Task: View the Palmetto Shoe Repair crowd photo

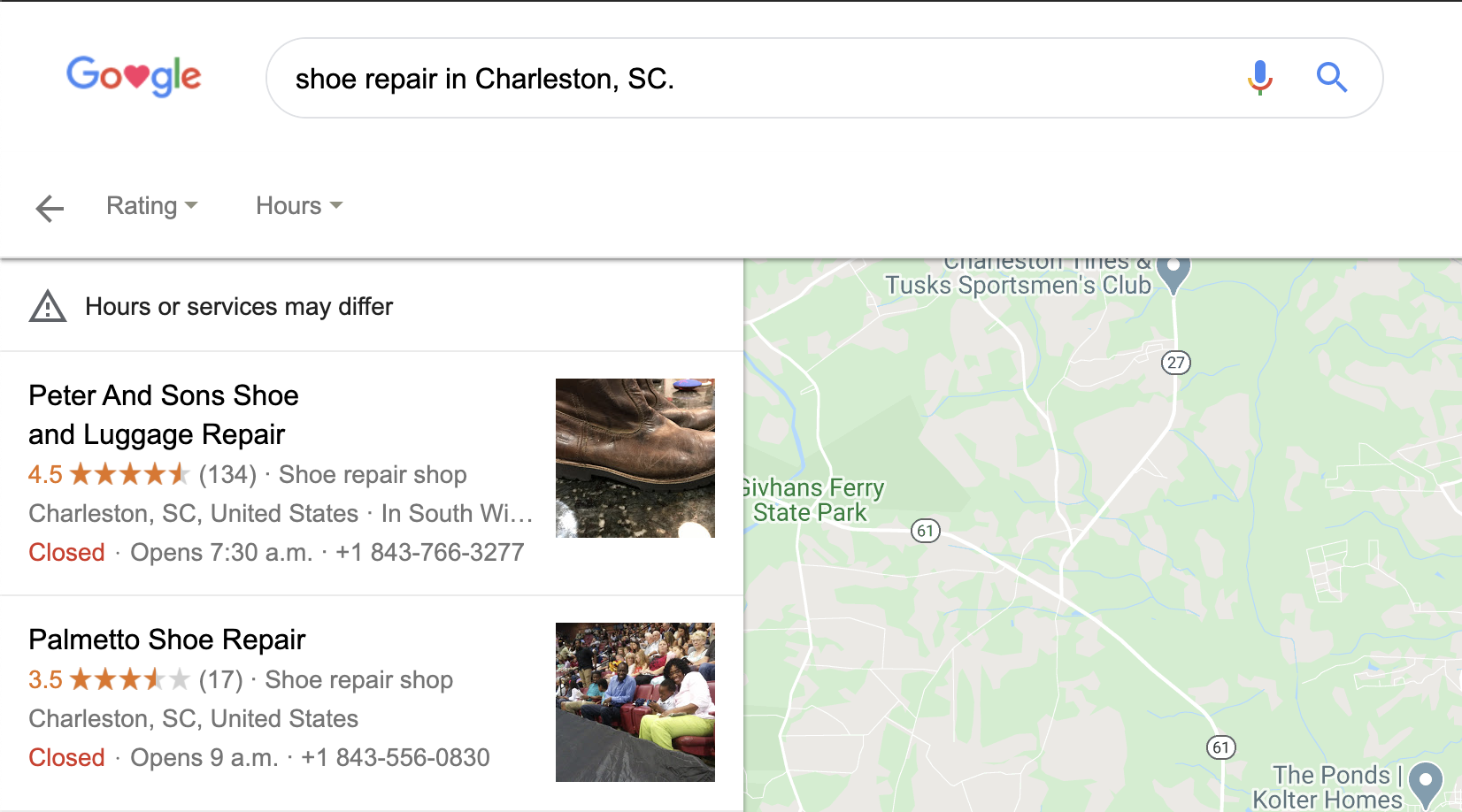Action: tap(635, 702)
